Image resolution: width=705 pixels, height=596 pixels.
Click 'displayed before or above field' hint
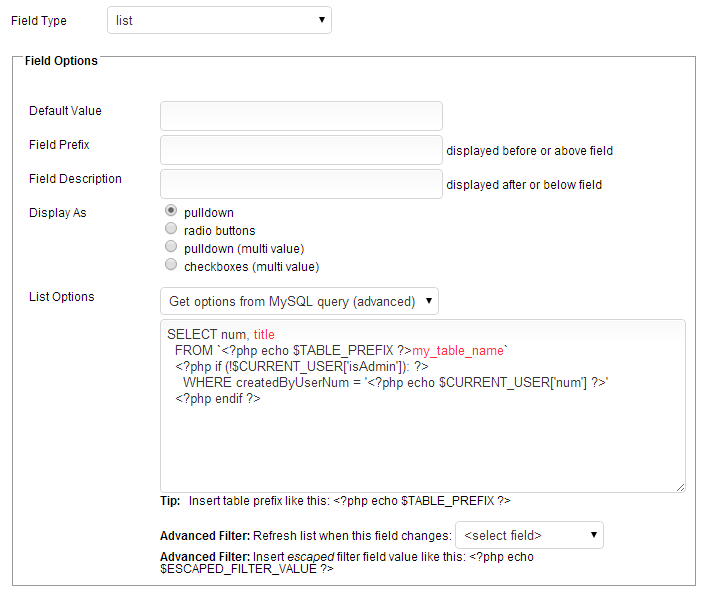529,151
